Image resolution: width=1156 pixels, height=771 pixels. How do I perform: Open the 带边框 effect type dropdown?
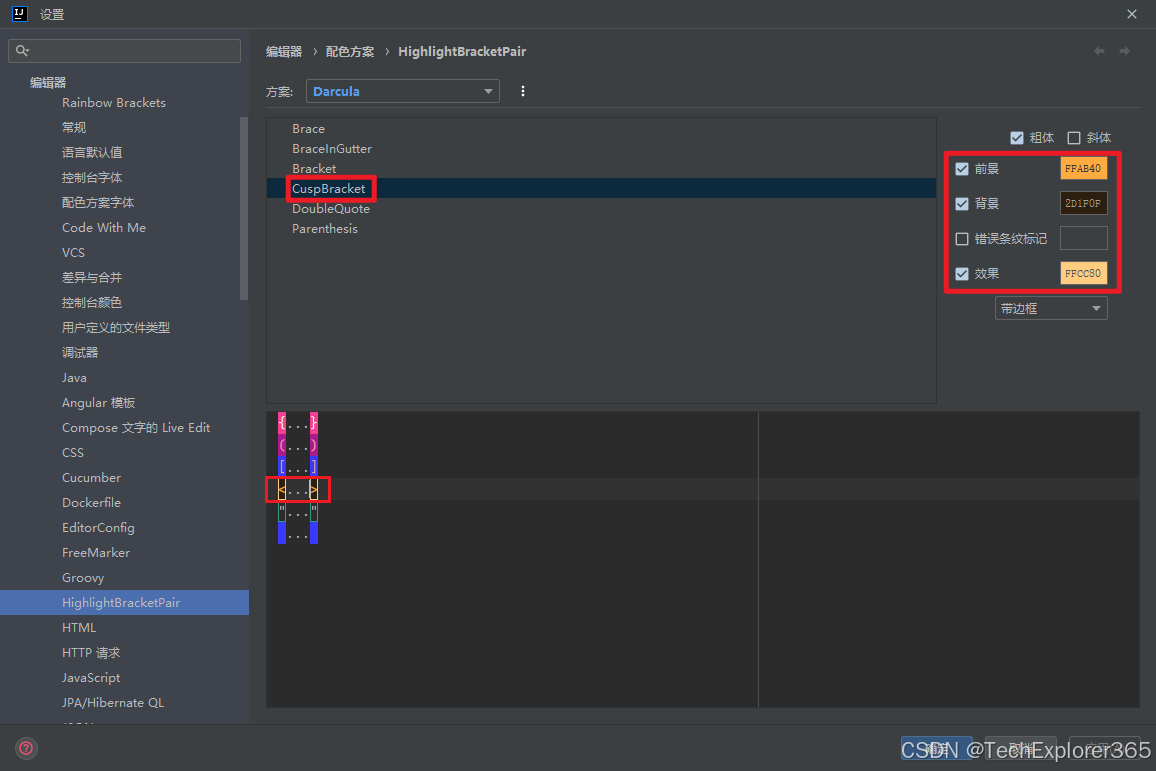(1051, 308)
